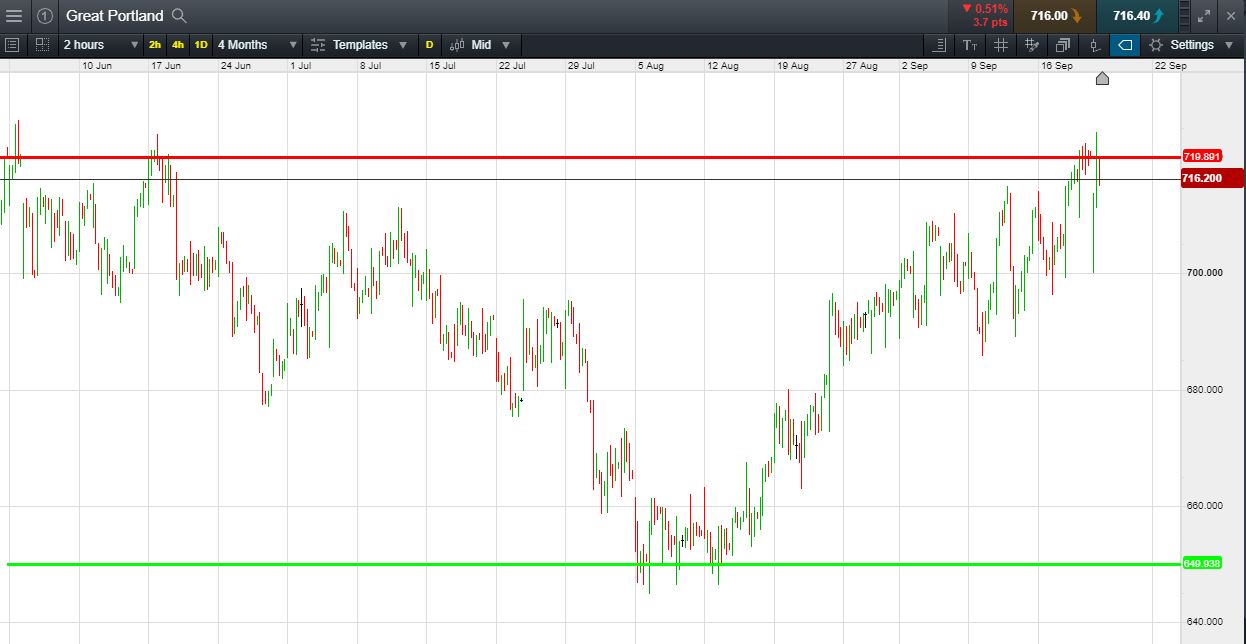Toggle the highlighted price label tag icon
Screen dimensions: 1246x644
(1124, 45)
